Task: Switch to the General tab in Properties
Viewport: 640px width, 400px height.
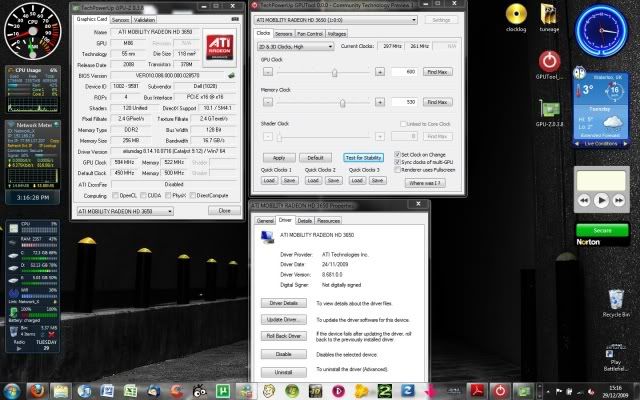Action: (x=265, y=220)
